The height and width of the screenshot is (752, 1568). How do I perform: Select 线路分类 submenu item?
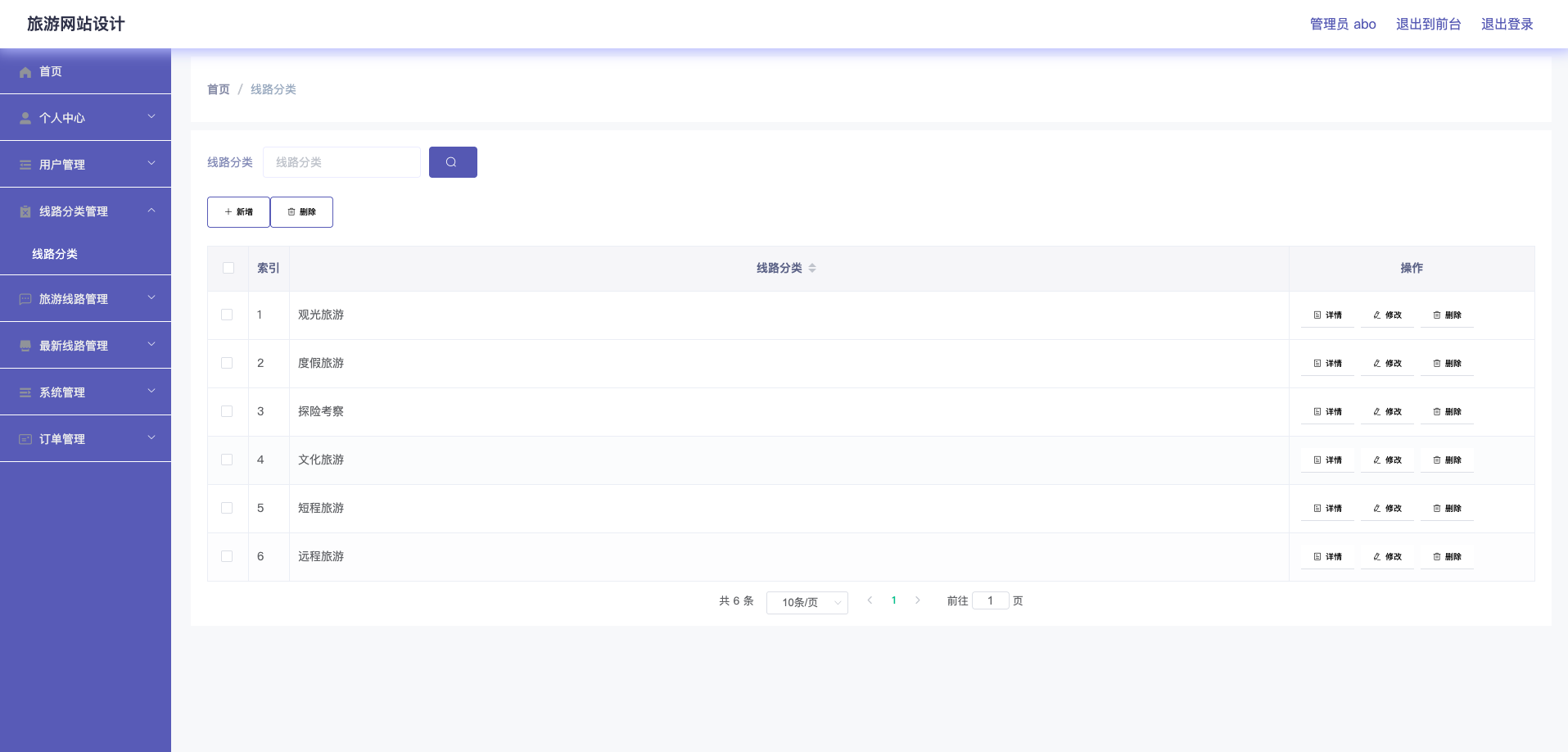tap(85, 254)
